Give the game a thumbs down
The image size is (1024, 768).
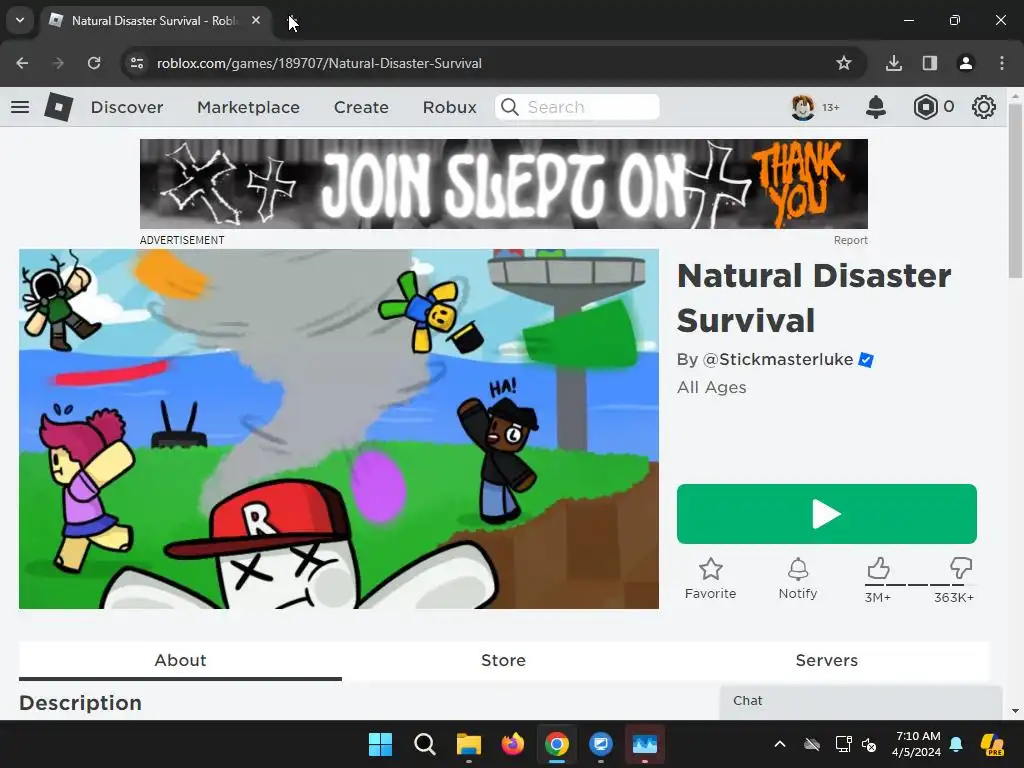(961, 568)
